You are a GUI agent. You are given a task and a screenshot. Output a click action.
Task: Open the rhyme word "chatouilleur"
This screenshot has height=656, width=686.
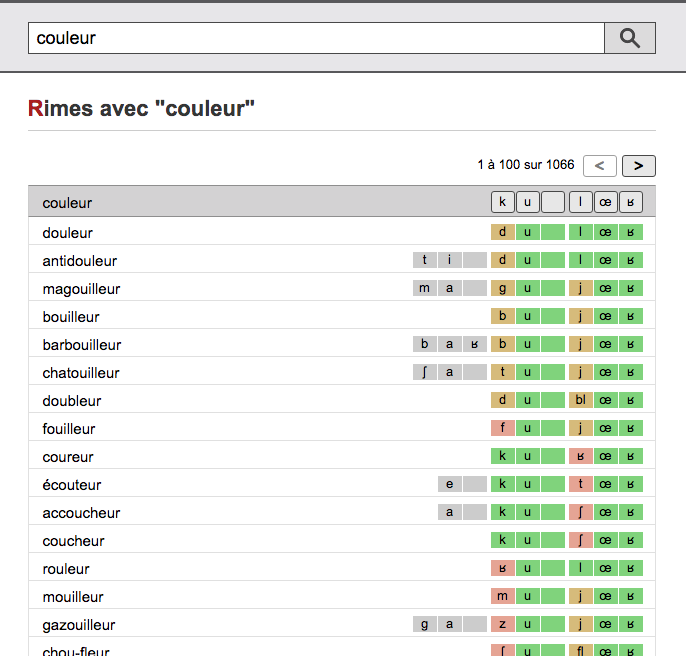coord(81,373)
